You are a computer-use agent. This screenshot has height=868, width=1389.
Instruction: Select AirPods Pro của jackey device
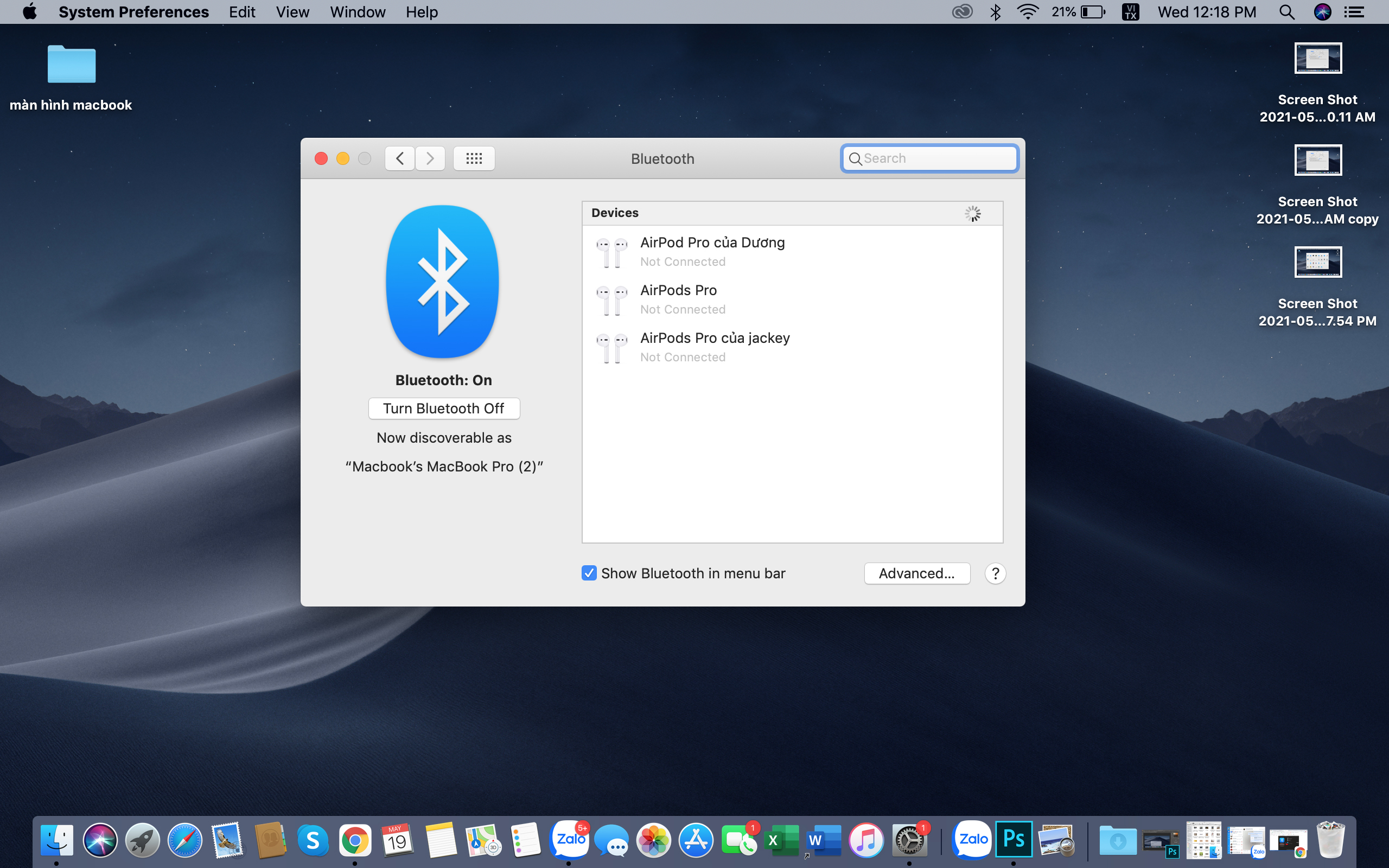point(715,347)
